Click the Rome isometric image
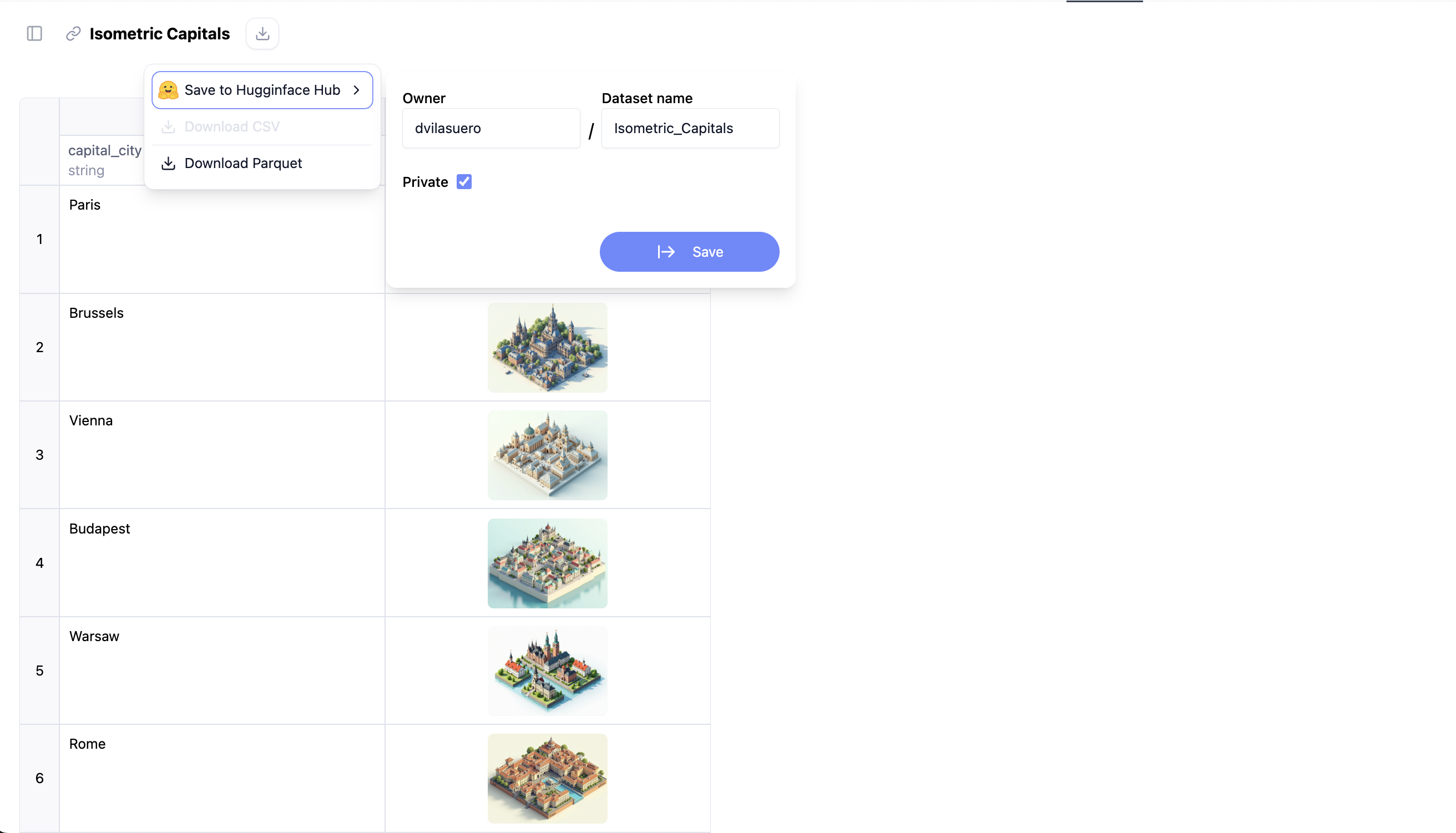 (547, 779)
